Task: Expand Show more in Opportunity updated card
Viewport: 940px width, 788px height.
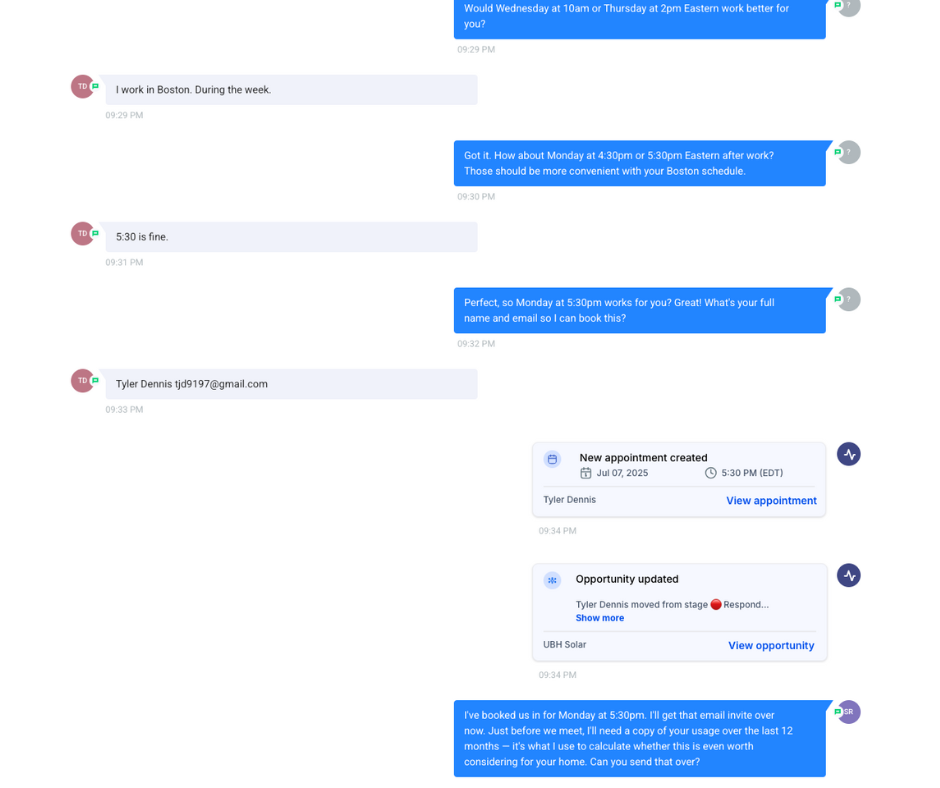Action: (x=599, y=618)
